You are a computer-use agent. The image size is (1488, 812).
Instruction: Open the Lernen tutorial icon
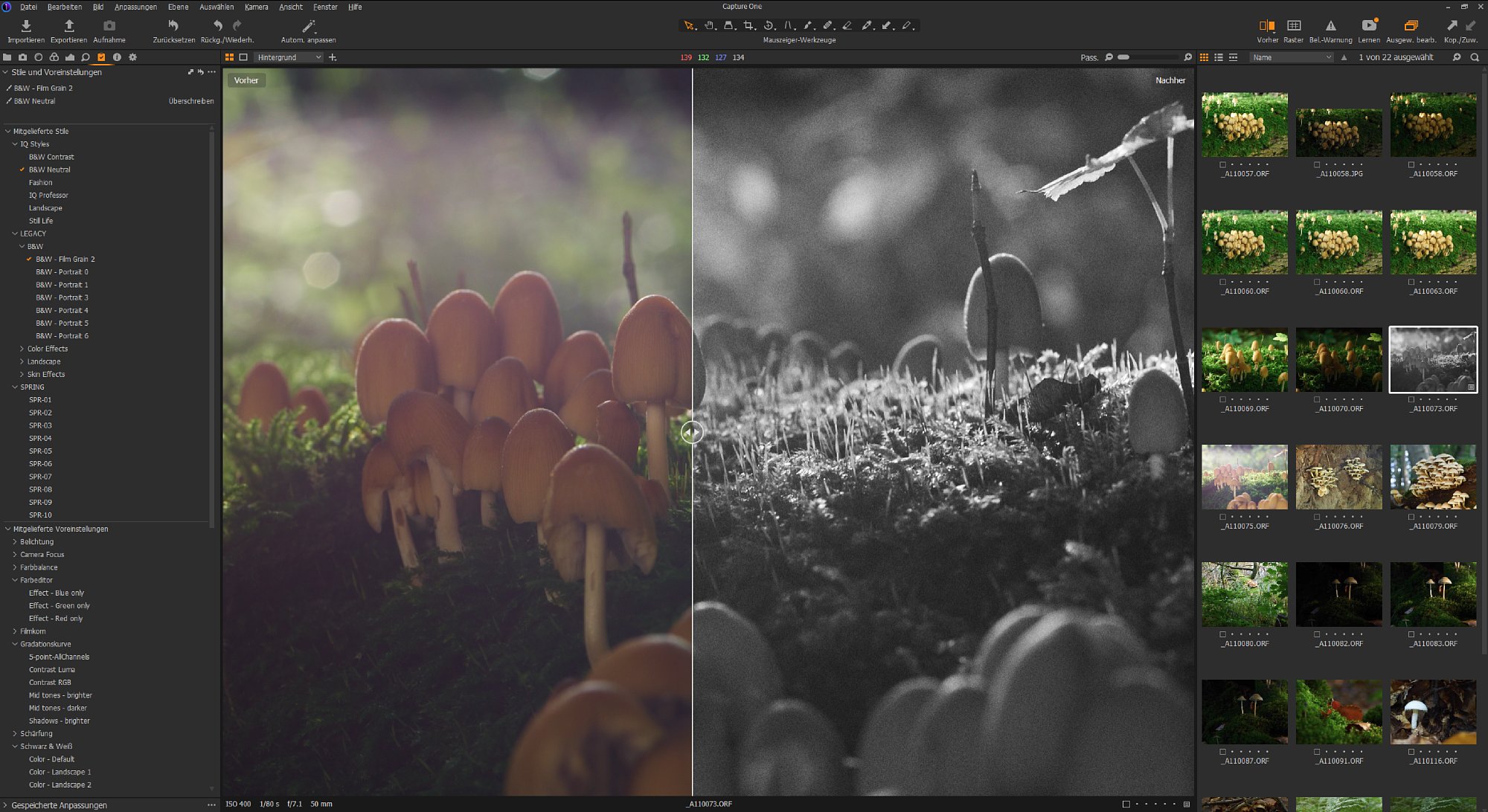(1369, 26)
